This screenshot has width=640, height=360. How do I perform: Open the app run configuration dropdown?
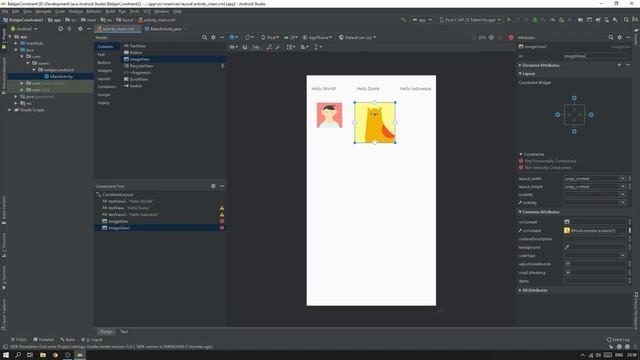[x=422, y=20]
